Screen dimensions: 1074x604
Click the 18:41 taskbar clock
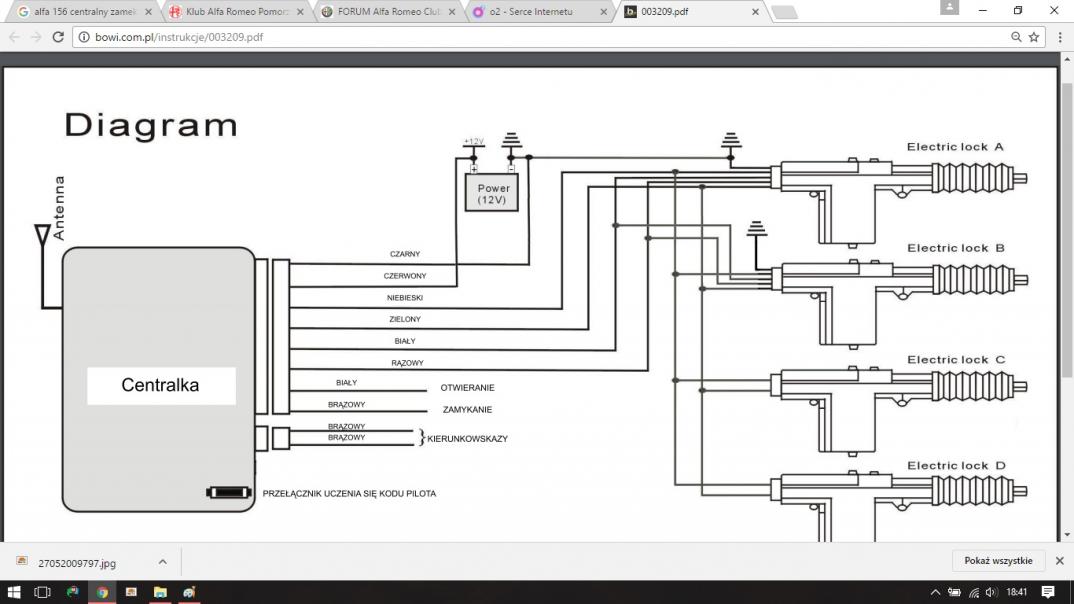tap(1017, 592)
